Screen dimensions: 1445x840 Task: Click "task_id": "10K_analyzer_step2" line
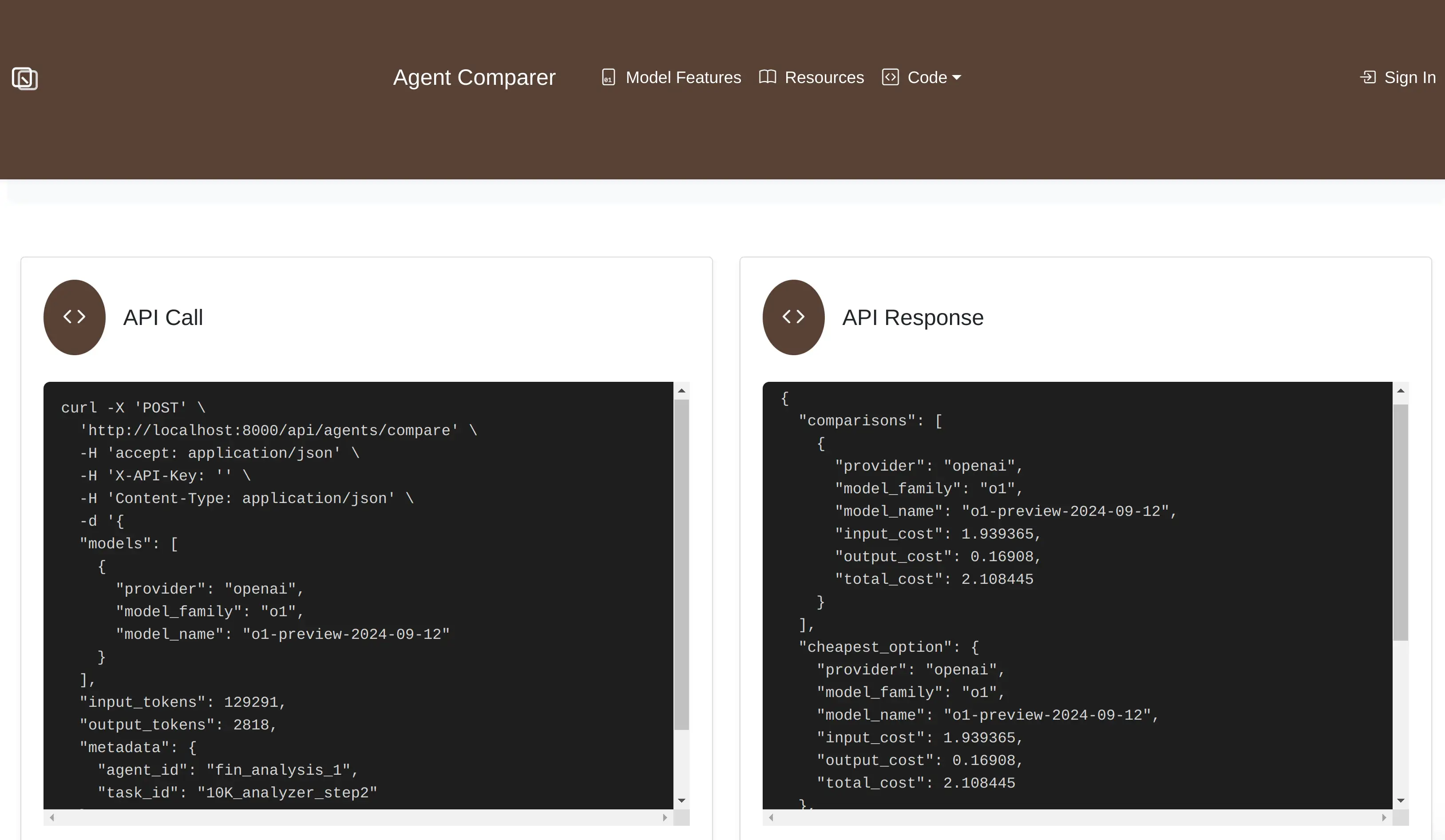pyautogui.click(x=238, y=792)
